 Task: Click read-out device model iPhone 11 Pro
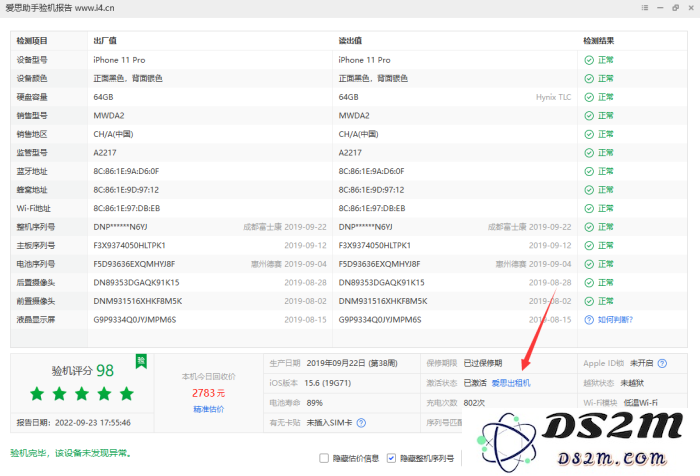click(x=364, y=60)
